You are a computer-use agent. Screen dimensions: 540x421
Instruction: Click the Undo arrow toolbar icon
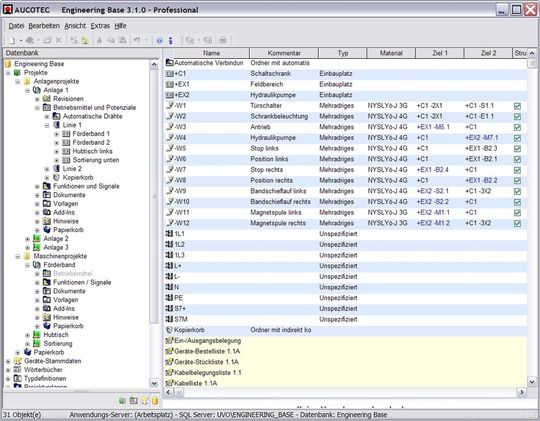coord(137,40)
